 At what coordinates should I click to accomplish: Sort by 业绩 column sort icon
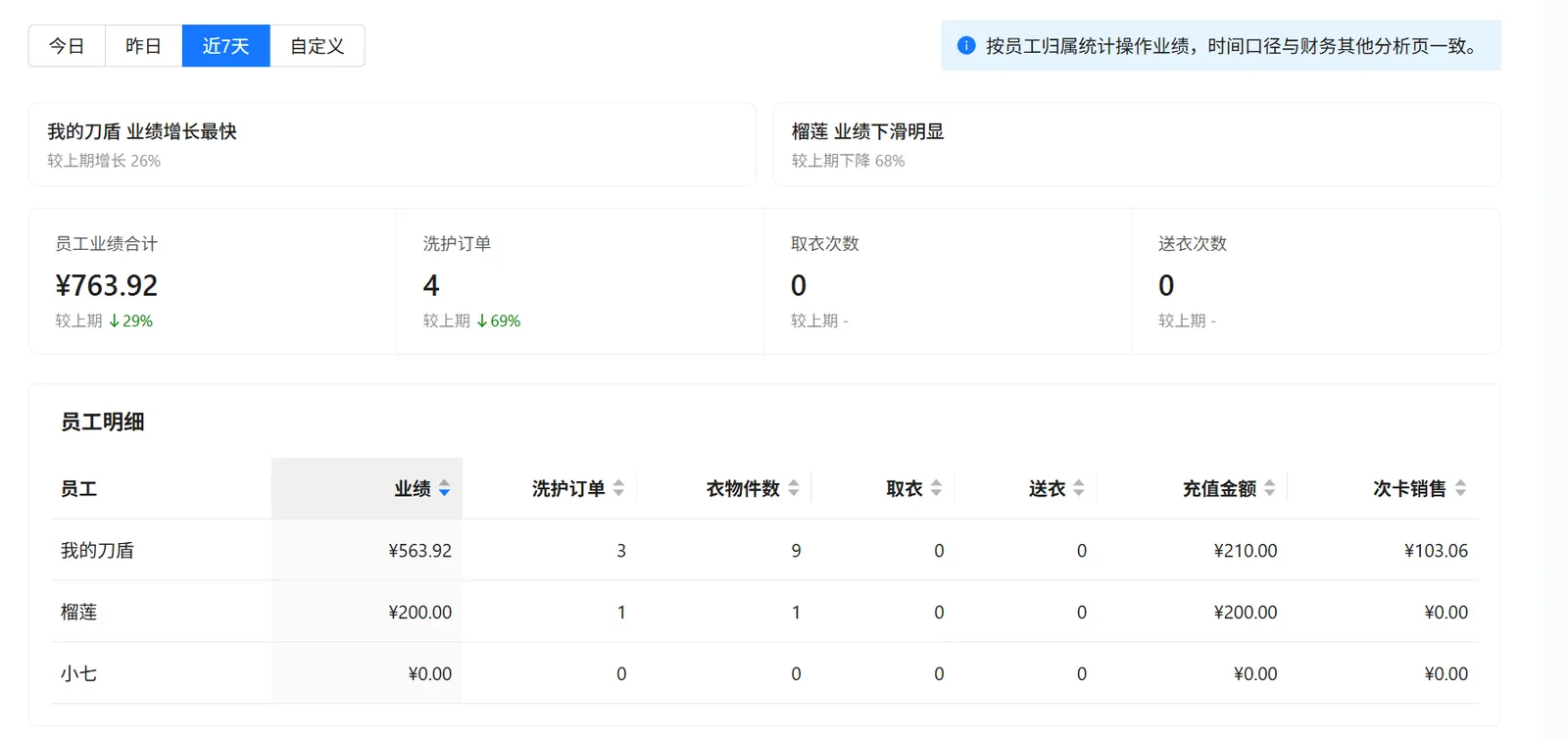tap(444, 488)
